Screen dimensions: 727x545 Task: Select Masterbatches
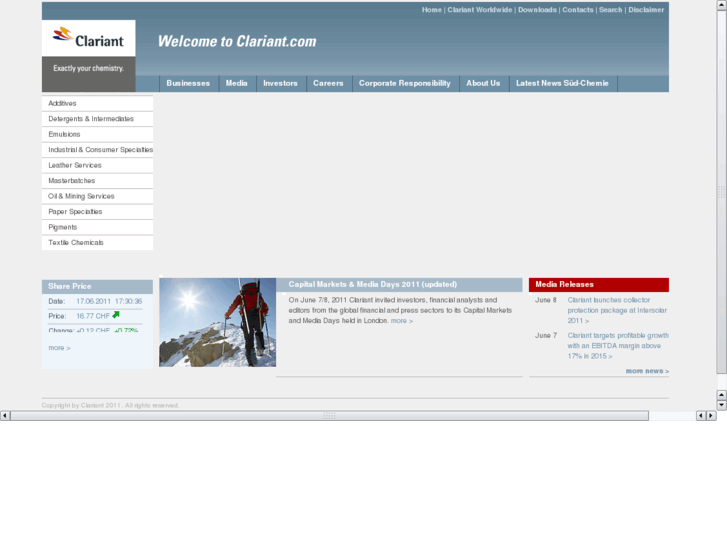[x=97, y=180]
